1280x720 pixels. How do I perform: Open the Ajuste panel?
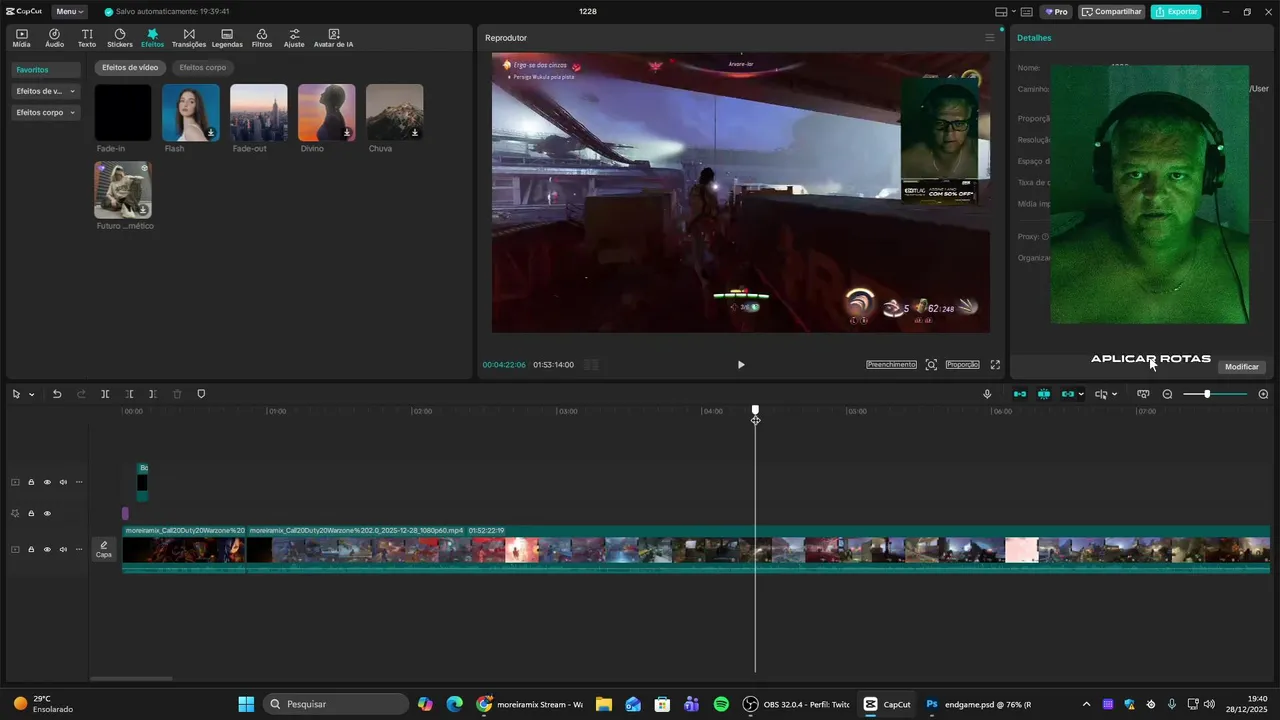click(x=294, y=38)
